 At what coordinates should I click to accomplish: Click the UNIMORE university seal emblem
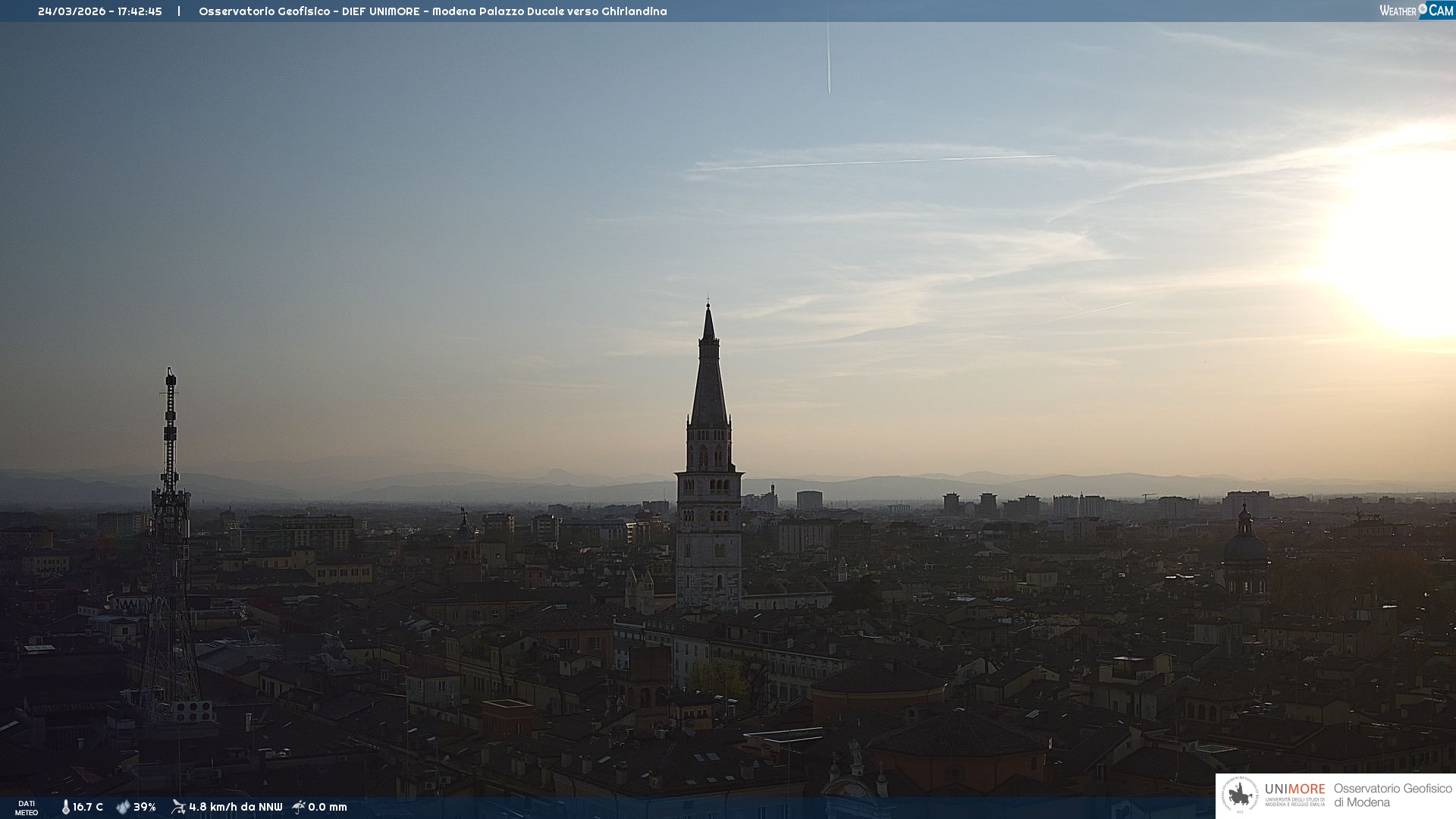pyautogui.click(x=1240, y=795)
